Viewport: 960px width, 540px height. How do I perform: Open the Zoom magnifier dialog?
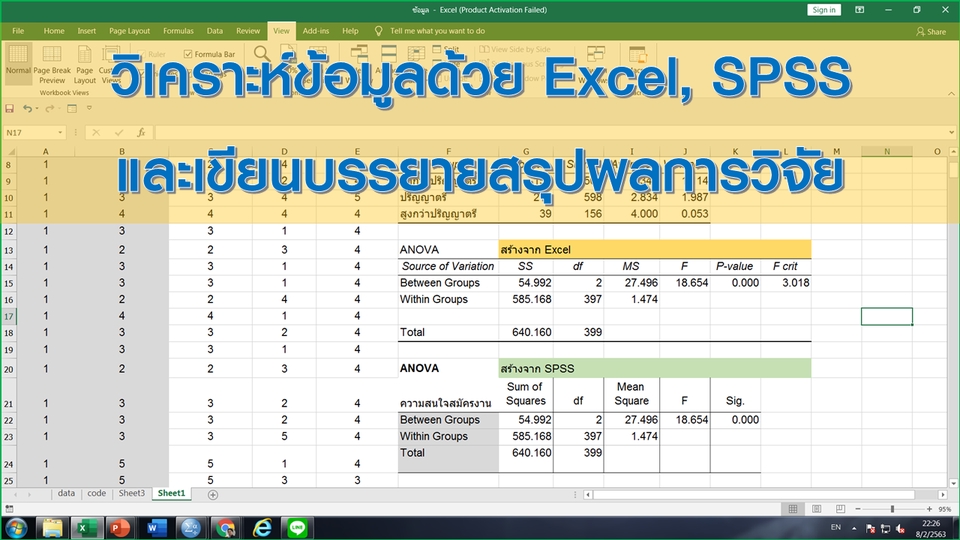tap(261, 54)
